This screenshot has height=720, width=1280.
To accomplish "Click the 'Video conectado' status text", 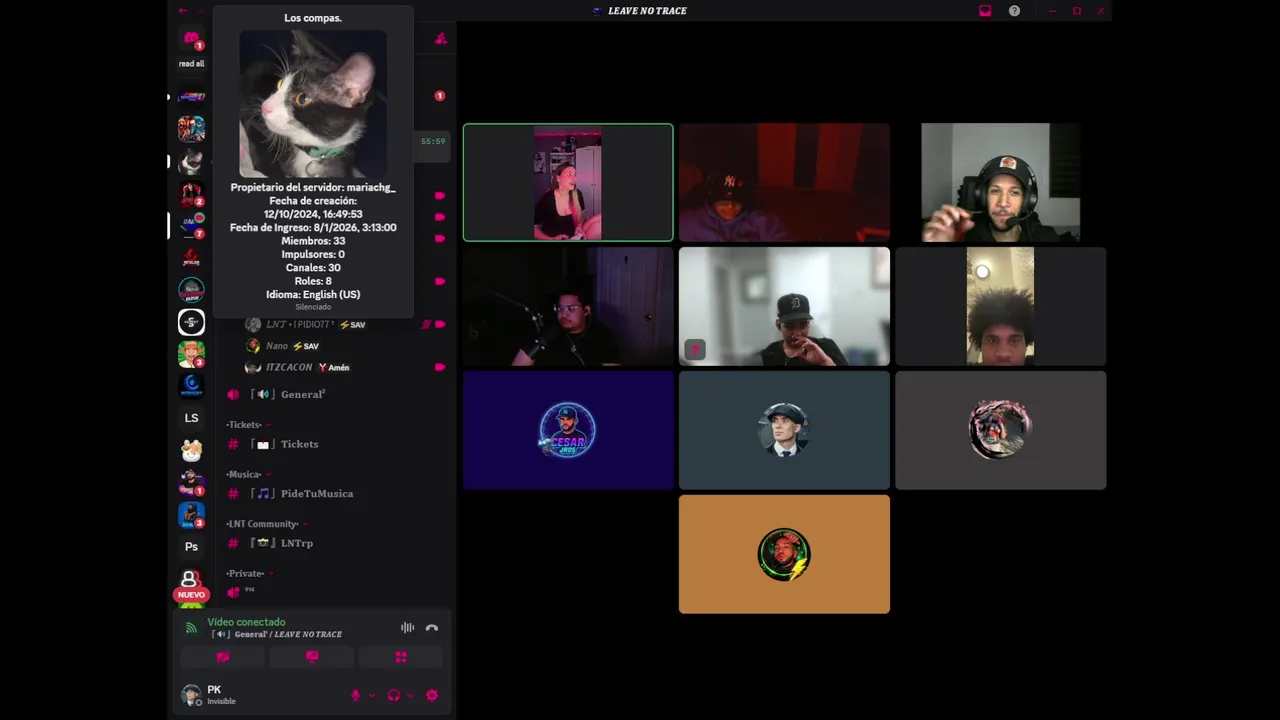I will click(x=246, y=622).
